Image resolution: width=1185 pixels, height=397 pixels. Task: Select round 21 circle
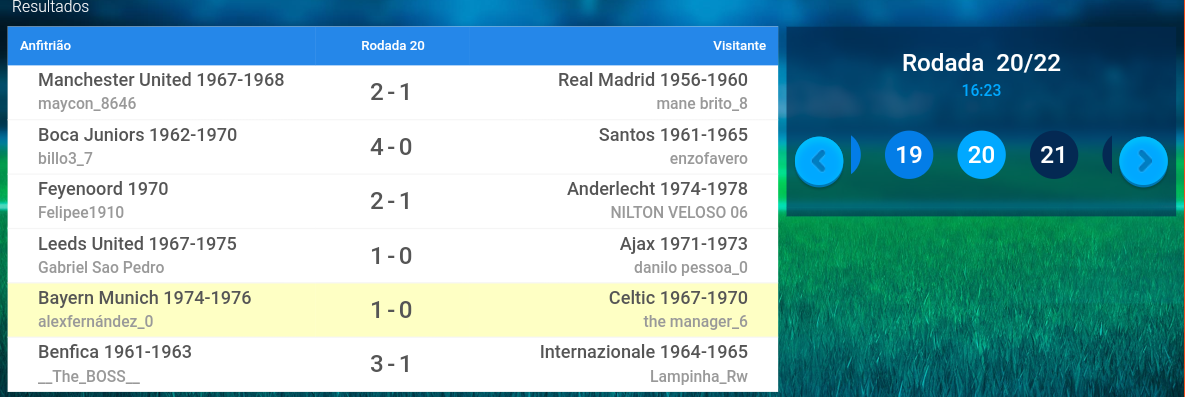click(1054, 155)
